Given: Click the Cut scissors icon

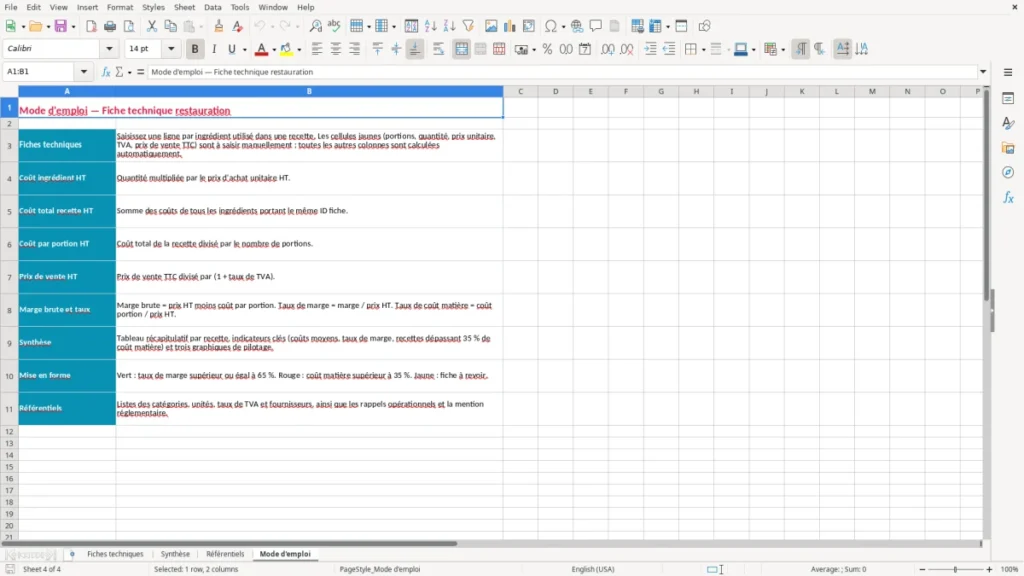Looking at the screenshot, I should pos(152,26).
